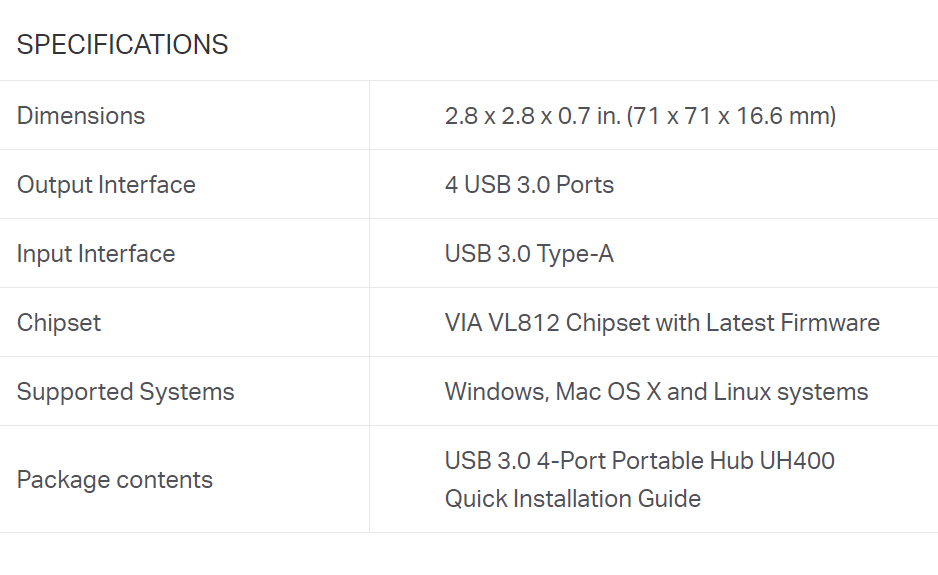Select the Output Interface label

(x=106, y=185)
